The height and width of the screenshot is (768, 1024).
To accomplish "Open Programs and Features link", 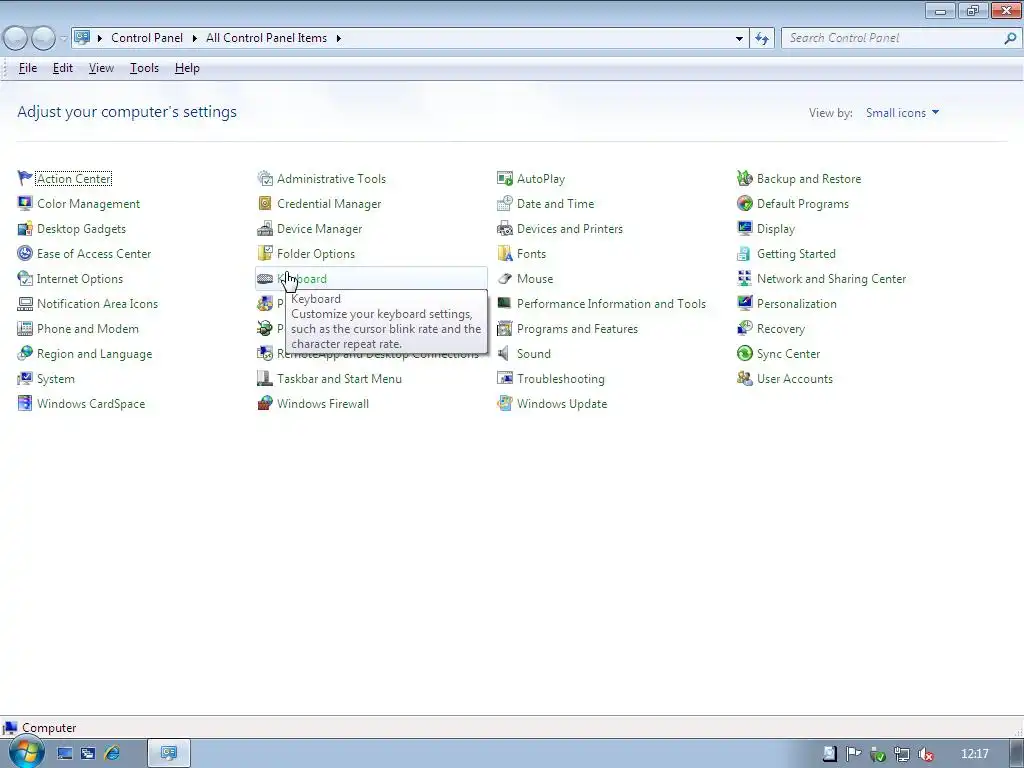I will tap(577, 328).
